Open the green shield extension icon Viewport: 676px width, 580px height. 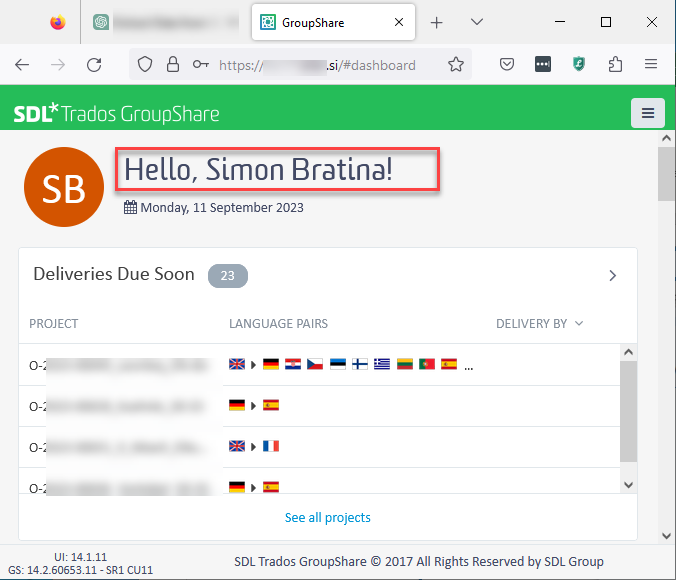pos(579,65)
